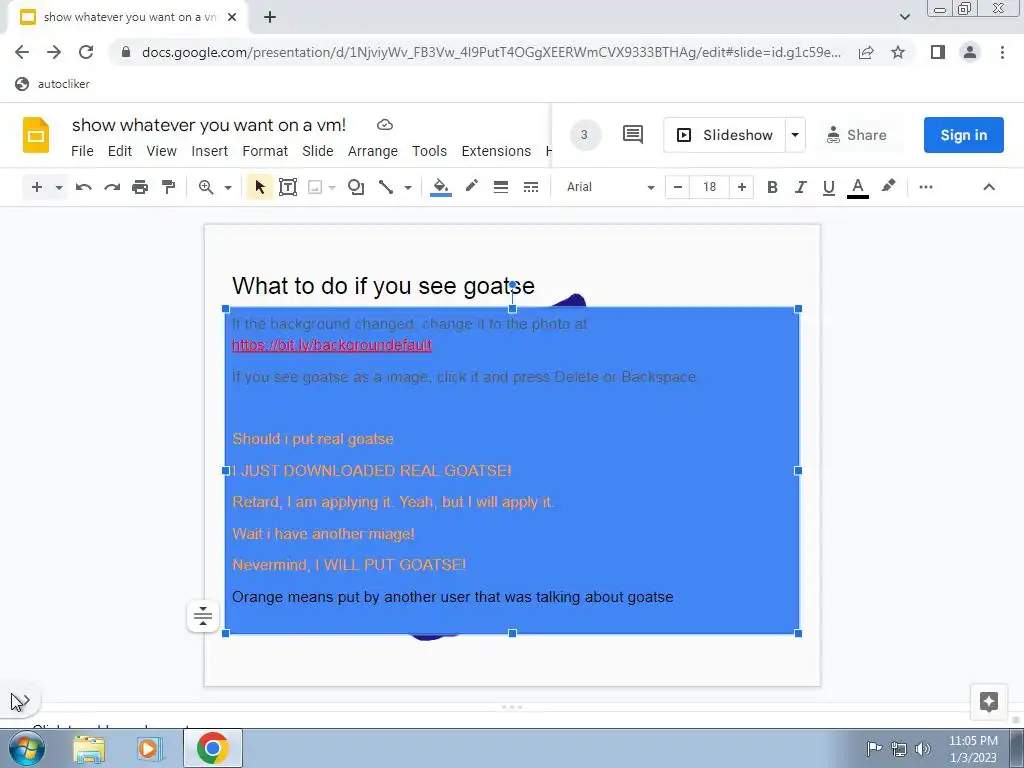Expand the zoom level dropdown

228,188
